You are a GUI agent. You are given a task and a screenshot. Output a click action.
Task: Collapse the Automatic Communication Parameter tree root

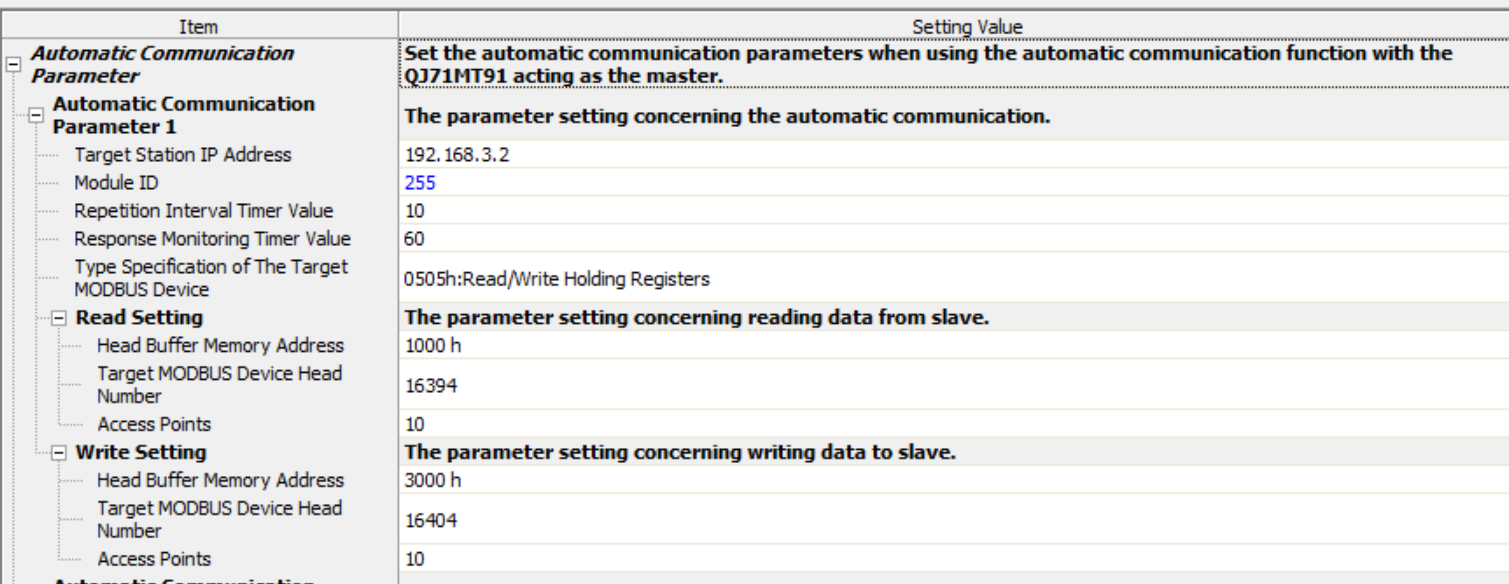(13, 65)
